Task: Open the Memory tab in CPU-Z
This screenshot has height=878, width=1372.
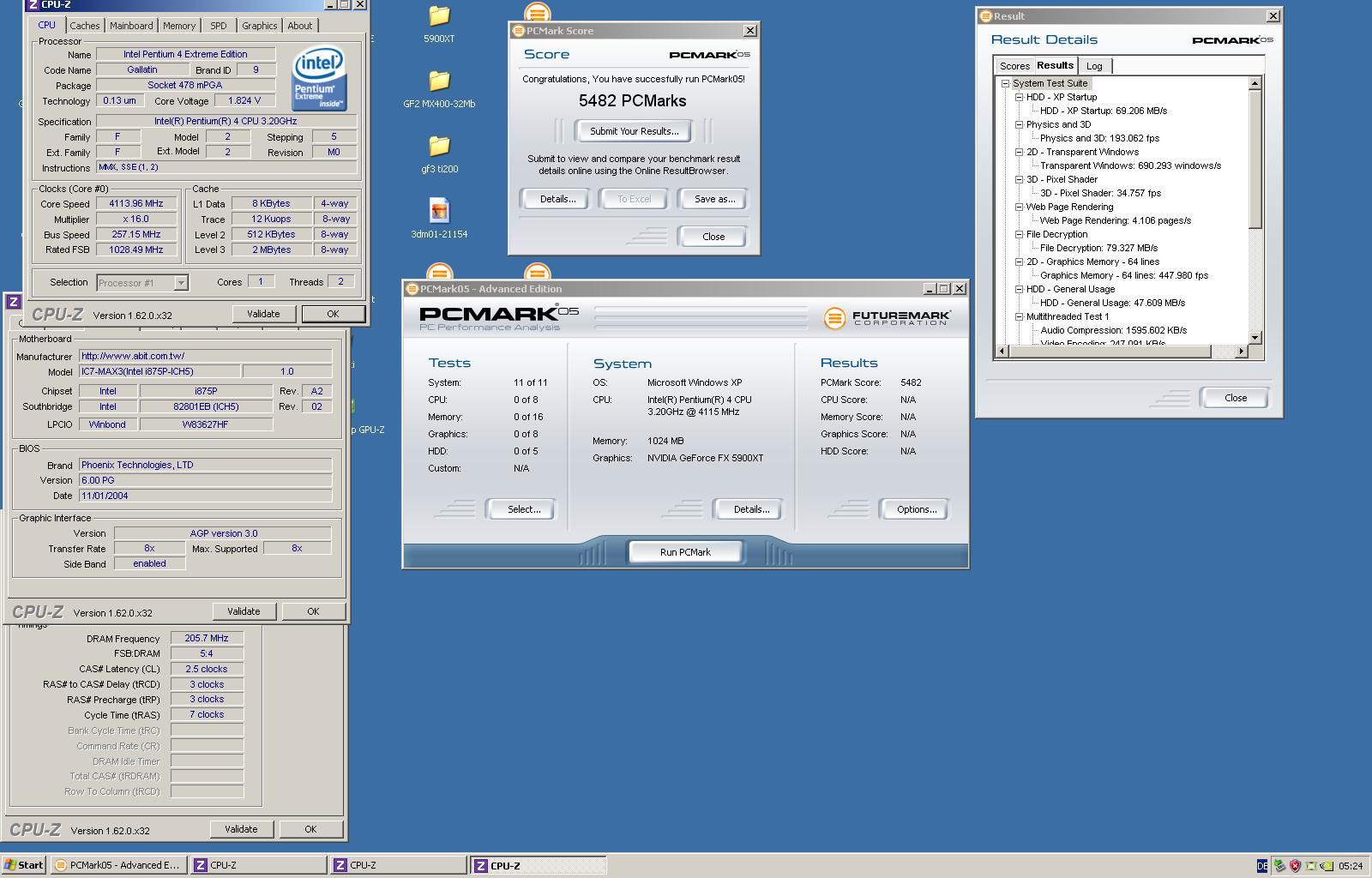Action: (179, 26)
